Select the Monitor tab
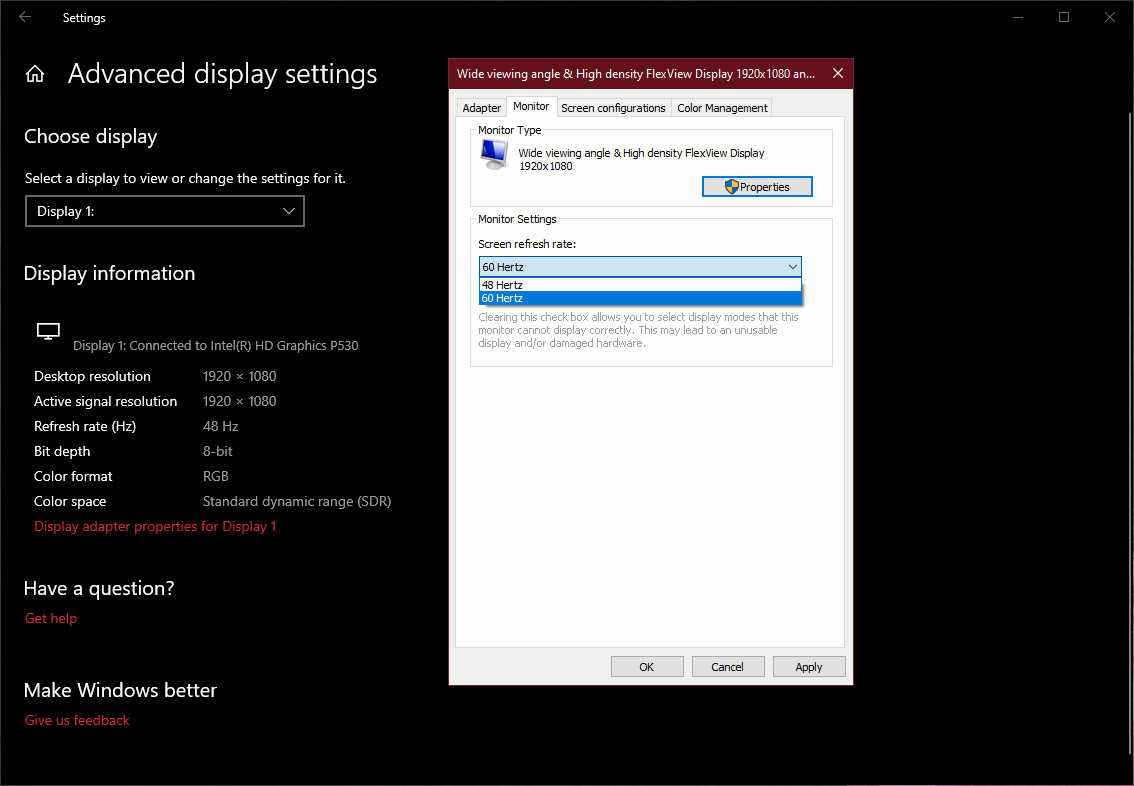This screenshot has height=786, width=1134. [x=531, y=107]
